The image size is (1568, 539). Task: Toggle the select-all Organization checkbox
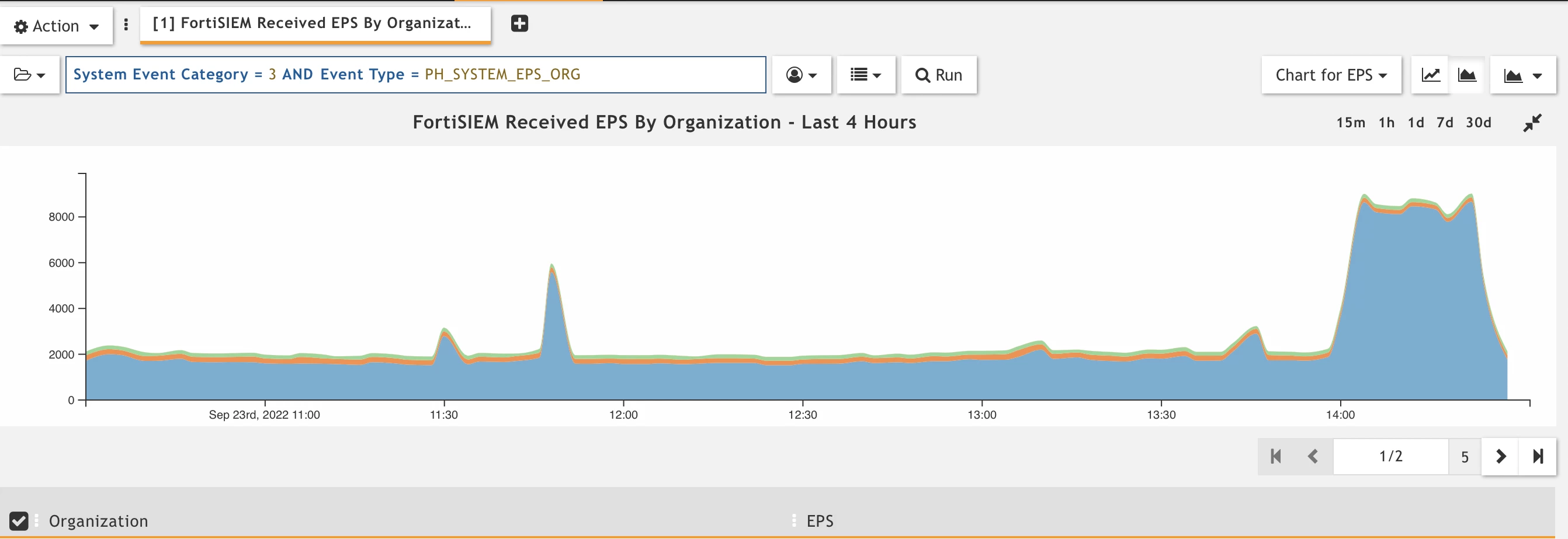pyautogui.click(x=19, y=521)
